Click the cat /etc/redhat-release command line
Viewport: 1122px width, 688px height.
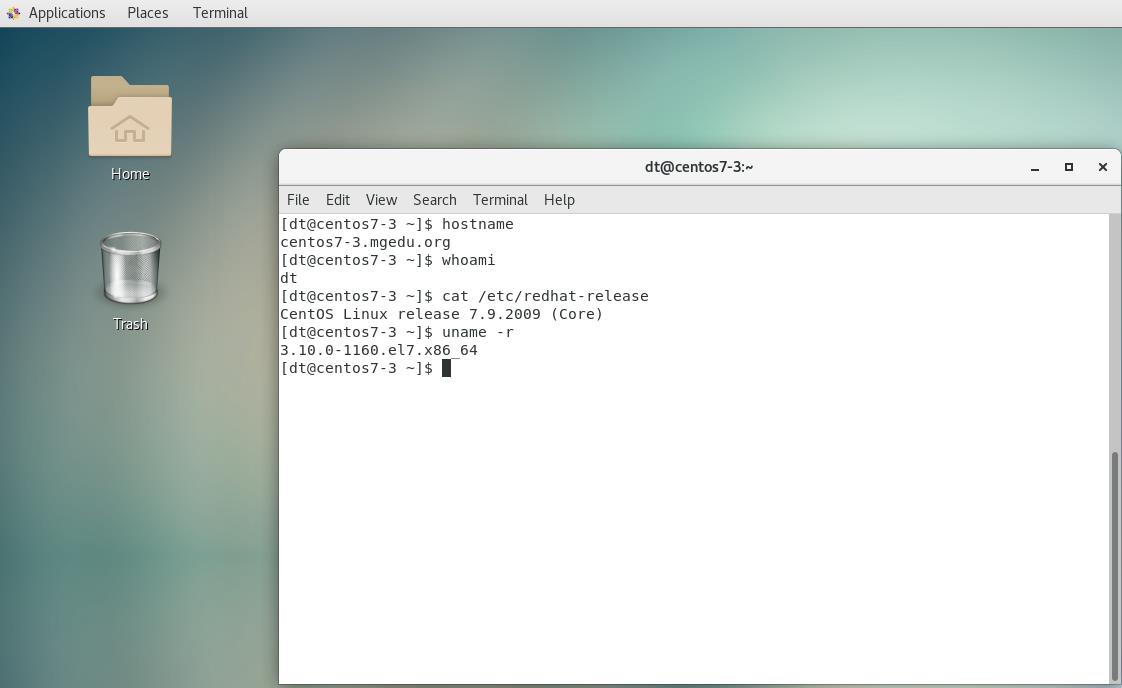pos(464,296)
